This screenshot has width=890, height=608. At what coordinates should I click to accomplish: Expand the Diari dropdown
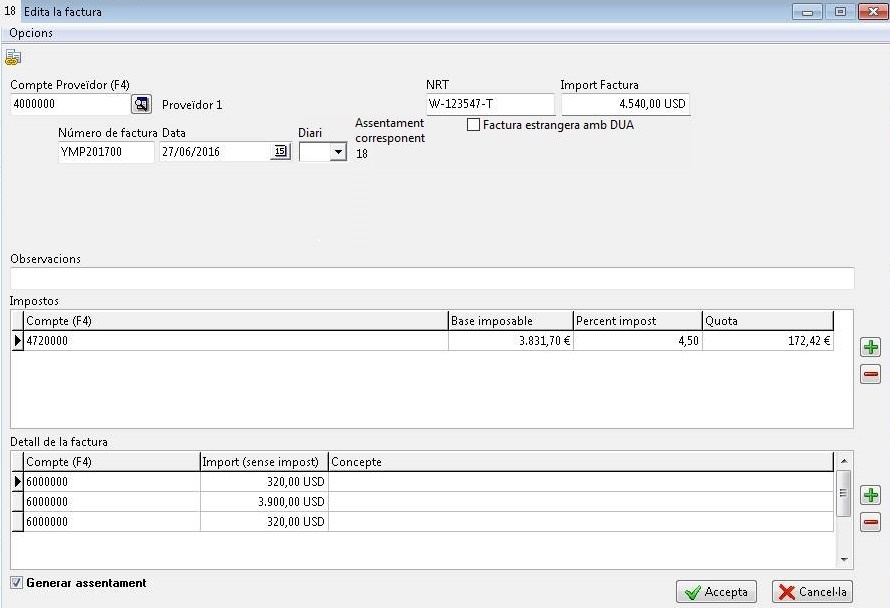click(338, 152)
